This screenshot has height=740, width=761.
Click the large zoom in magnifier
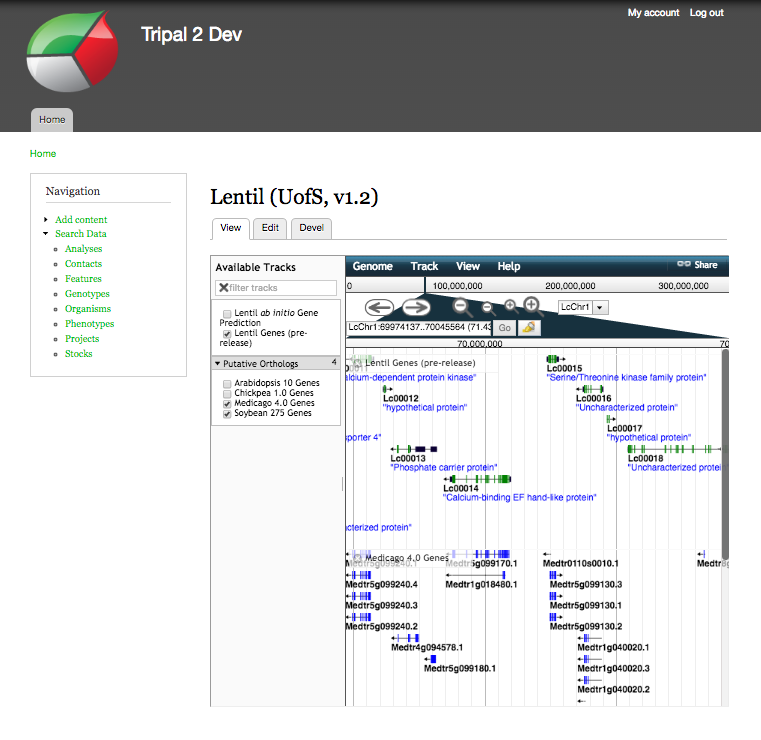click(x=532, y=306)
